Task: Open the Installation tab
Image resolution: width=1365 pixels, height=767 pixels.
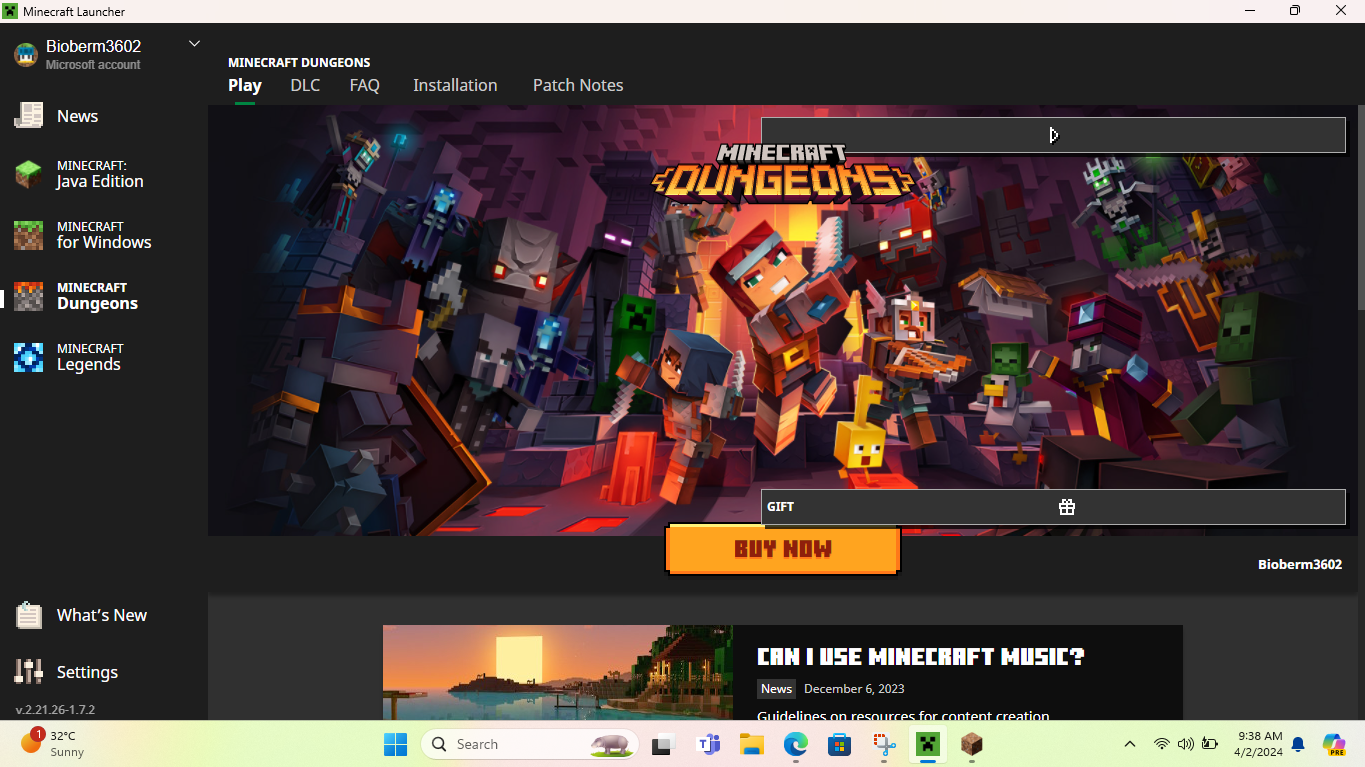Action: coord(455,85)
